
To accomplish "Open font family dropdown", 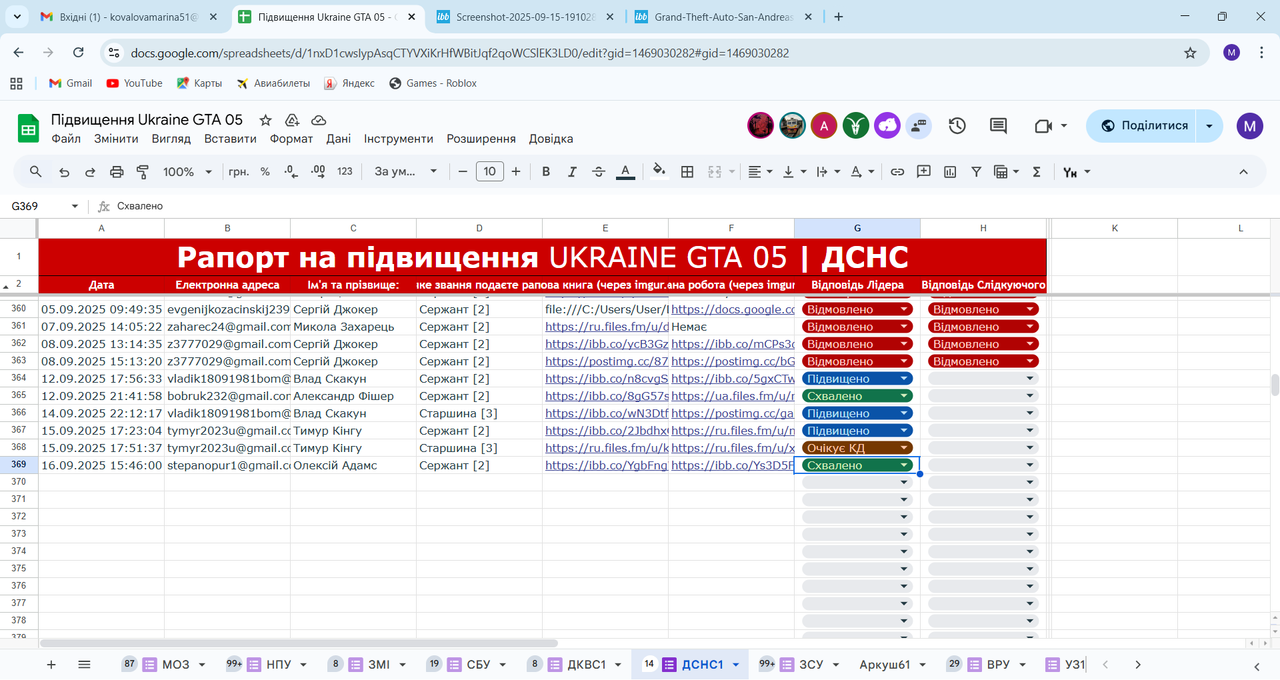I will [x=405, y=172].
